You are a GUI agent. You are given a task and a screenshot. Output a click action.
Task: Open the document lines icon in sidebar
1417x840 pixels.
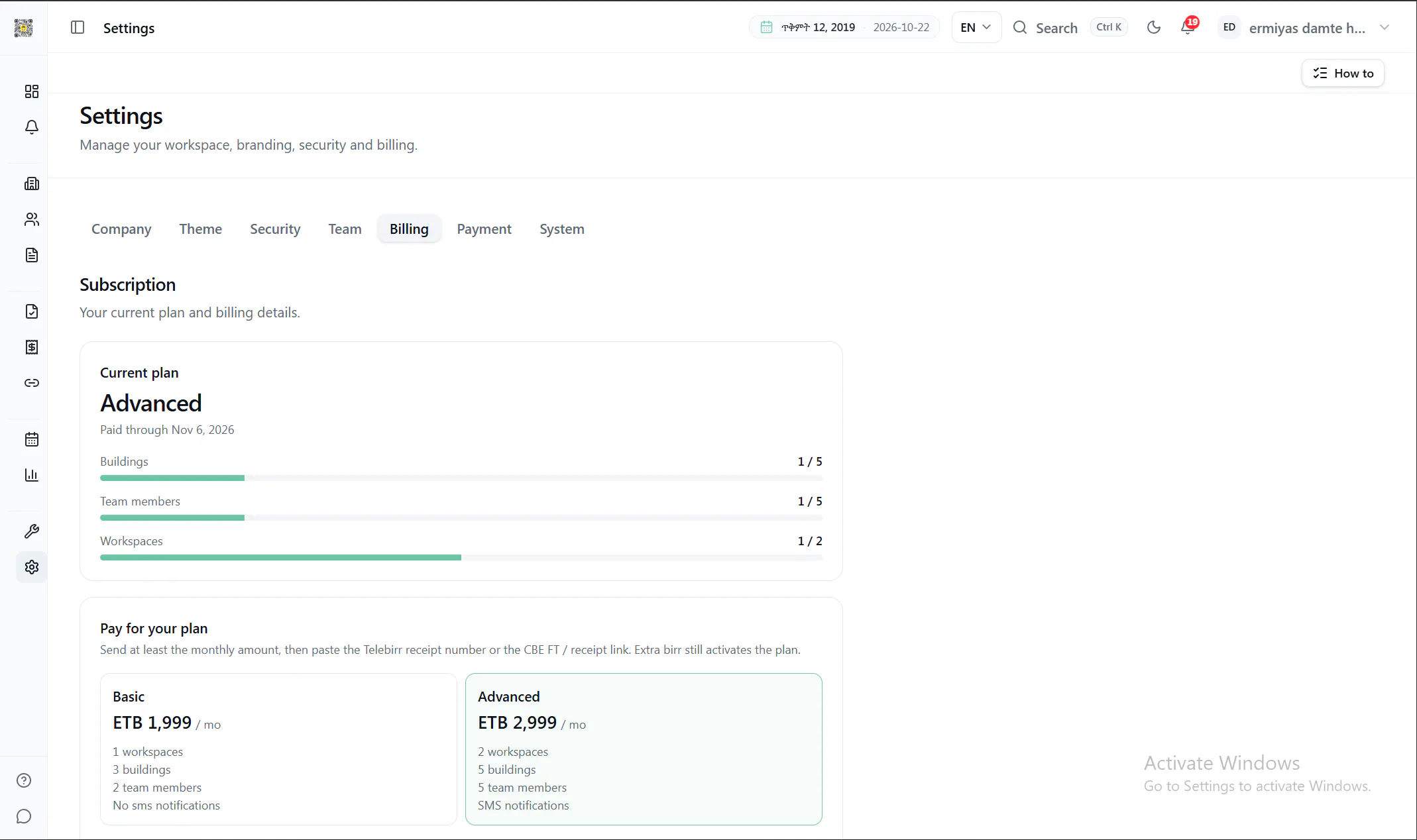pos(31,255)
